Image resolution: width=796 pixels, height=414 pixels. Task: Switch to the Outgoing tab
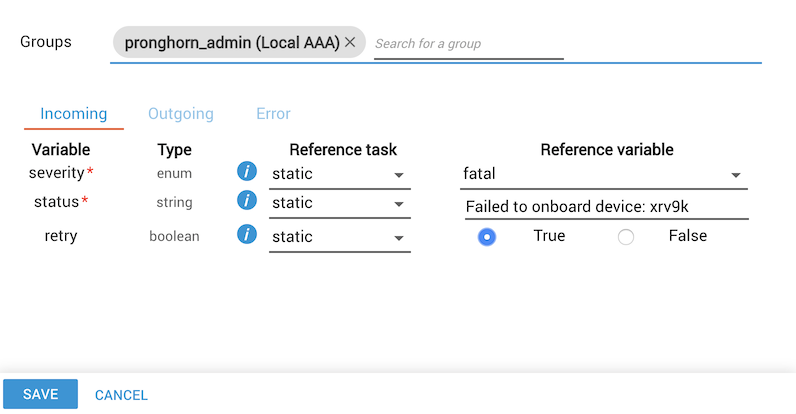pyautogui.click(x=181, y=114)
